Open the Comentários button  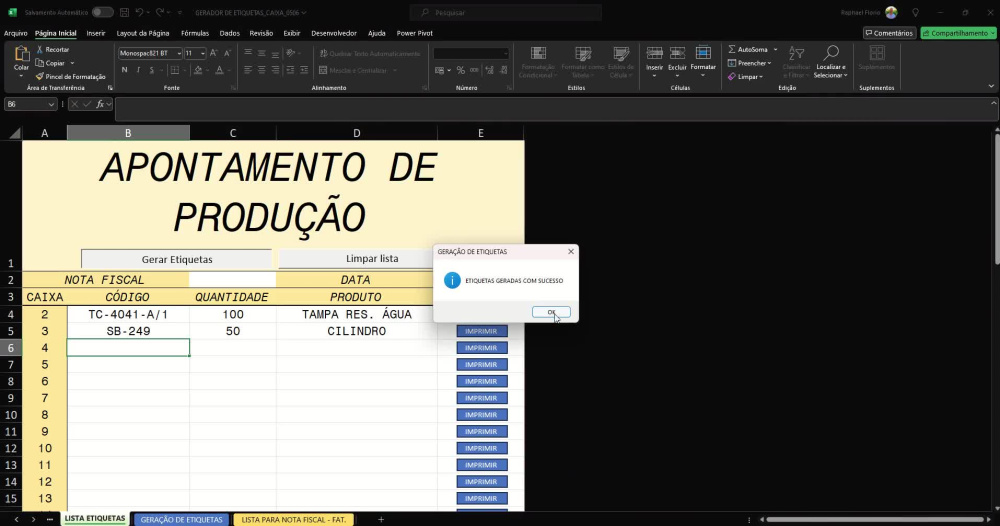(890, 33)
